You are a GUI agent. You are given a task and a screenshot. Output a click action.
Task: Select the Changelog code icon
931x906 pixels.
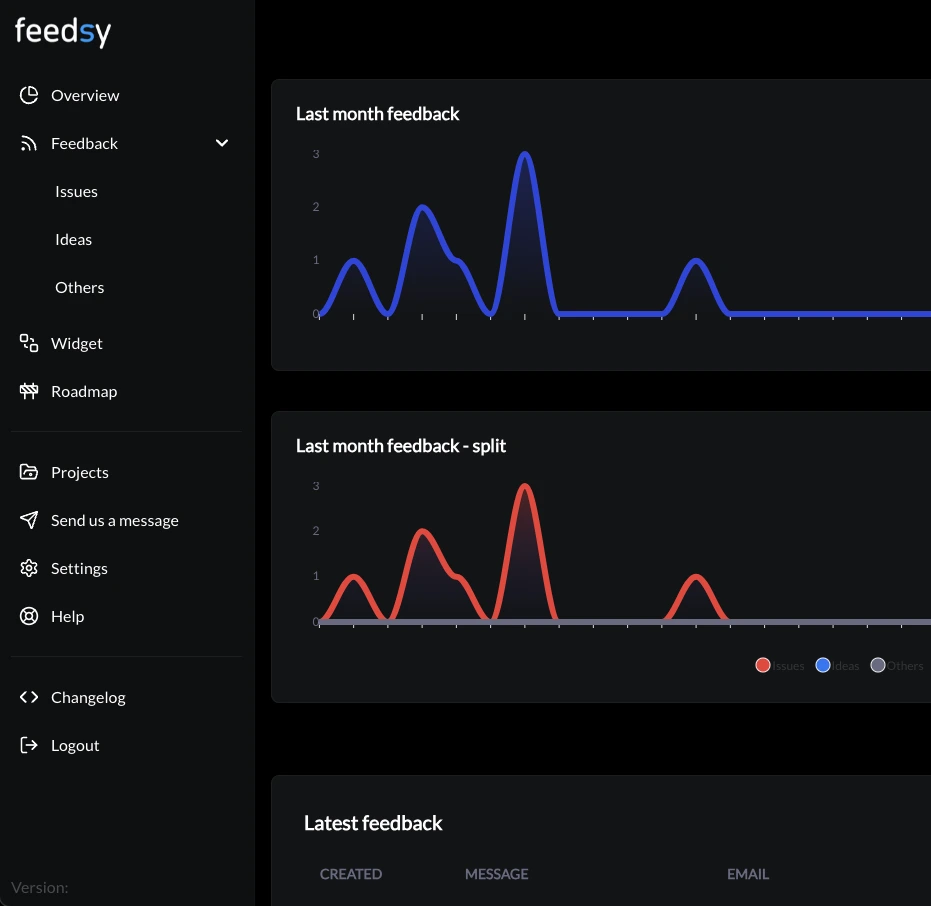(29, 697)
